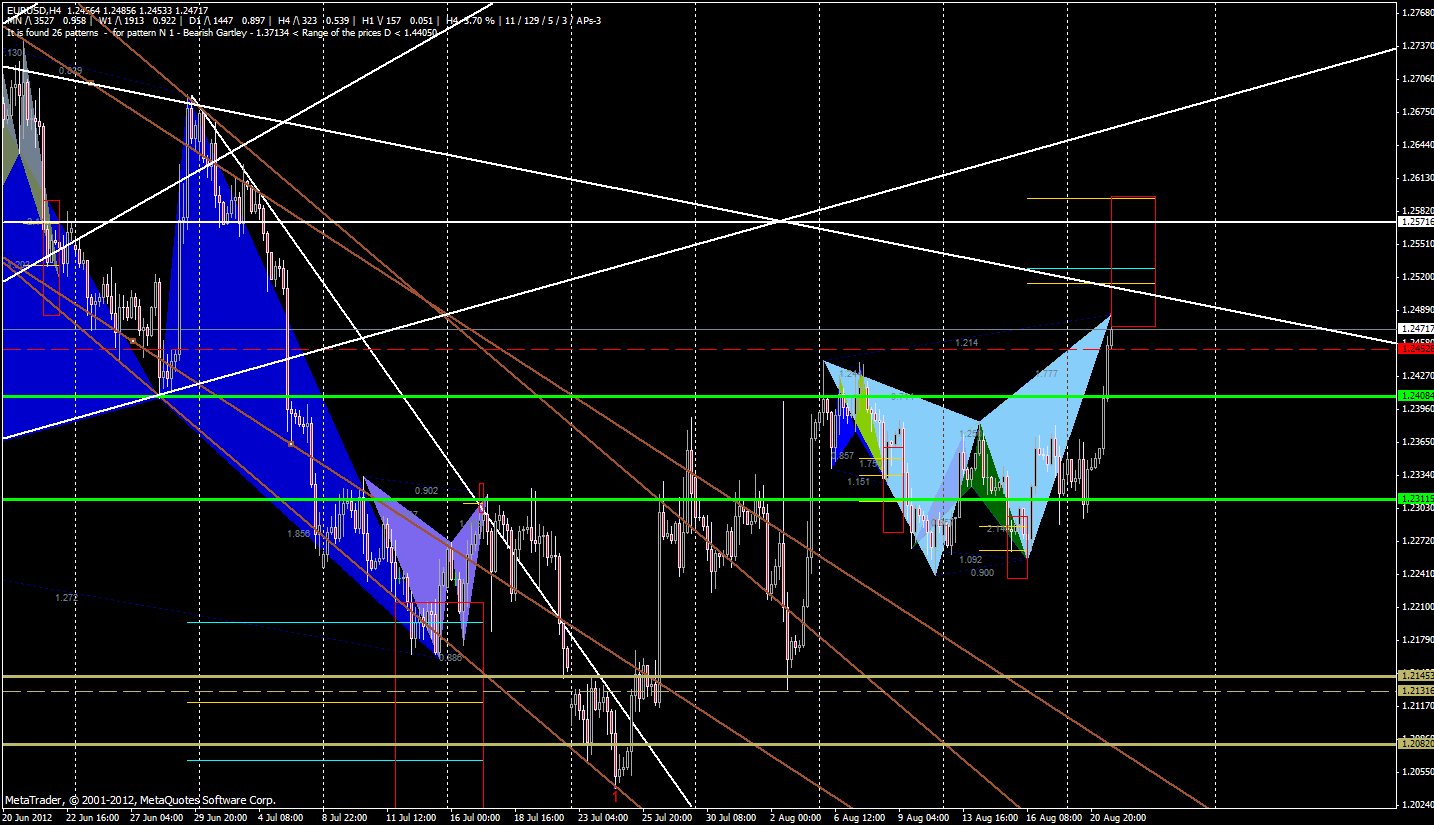Image resolution: width=1434 pixels, height=825 pixels.
Task: Click the 1.26750 price axis label
Action: 1416,112
